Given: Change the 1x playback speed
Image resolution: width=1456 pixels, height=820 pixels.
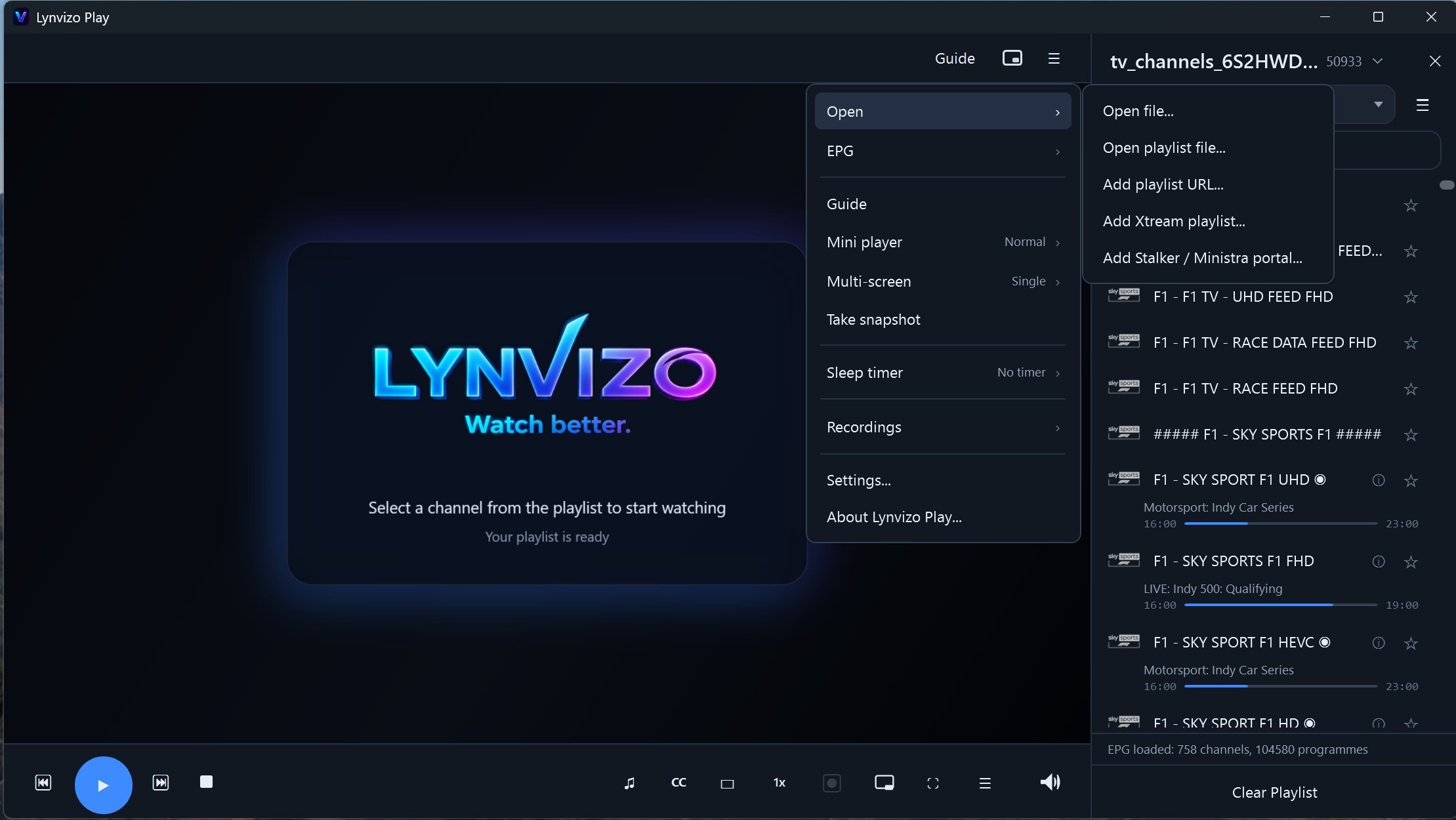Looking at the screenshot, I should (x=779, y=783).
